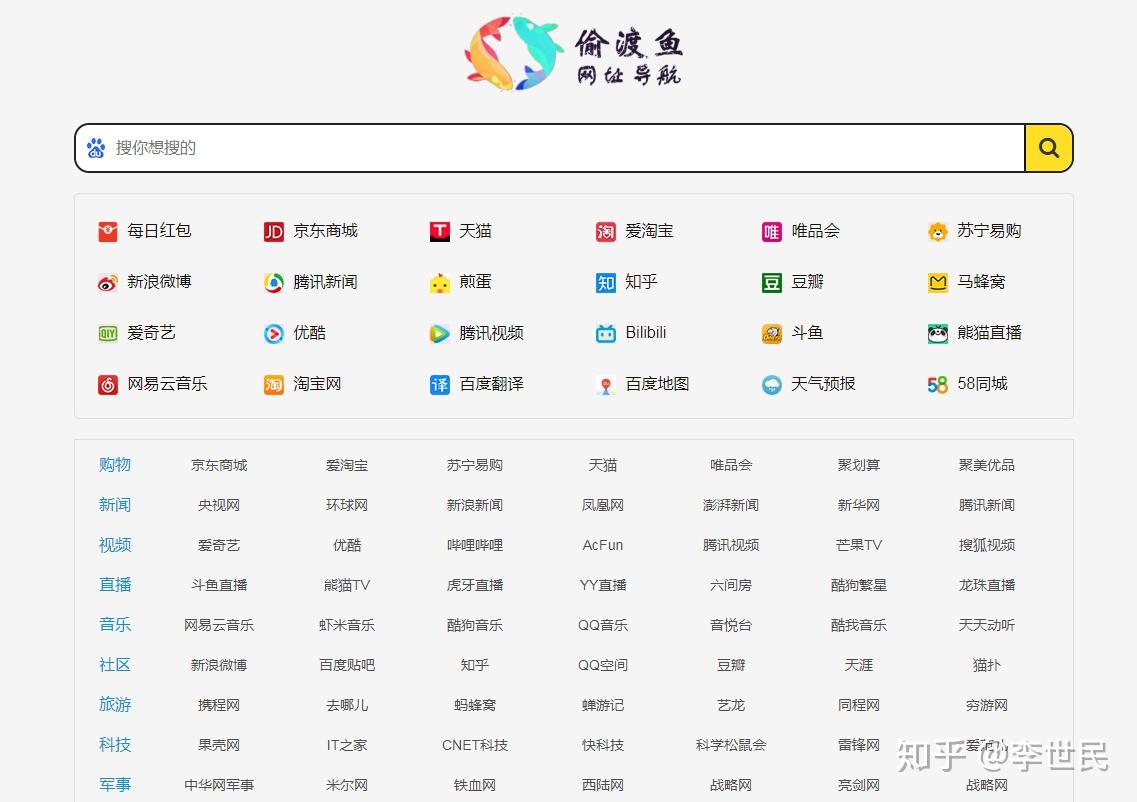
Task: Open the 百度地图 map pin icon
Action: tap(605, 384)
